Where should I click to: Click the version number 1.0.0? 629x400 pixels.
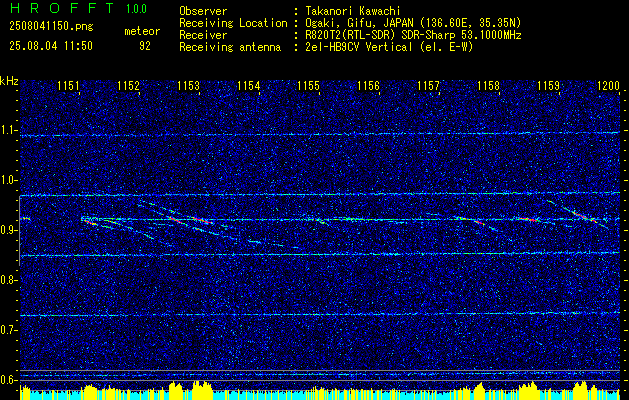pyautogui.click(x=136, y=9)
